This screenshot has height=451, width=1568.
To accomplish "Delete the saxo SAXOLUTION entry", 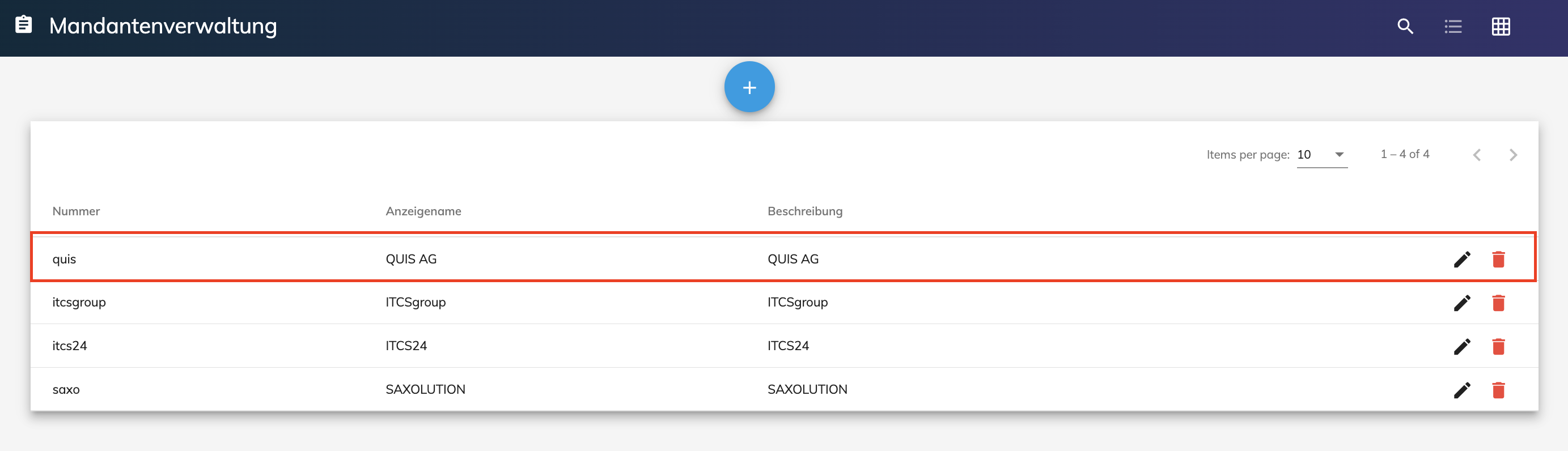I will 1498,390.
